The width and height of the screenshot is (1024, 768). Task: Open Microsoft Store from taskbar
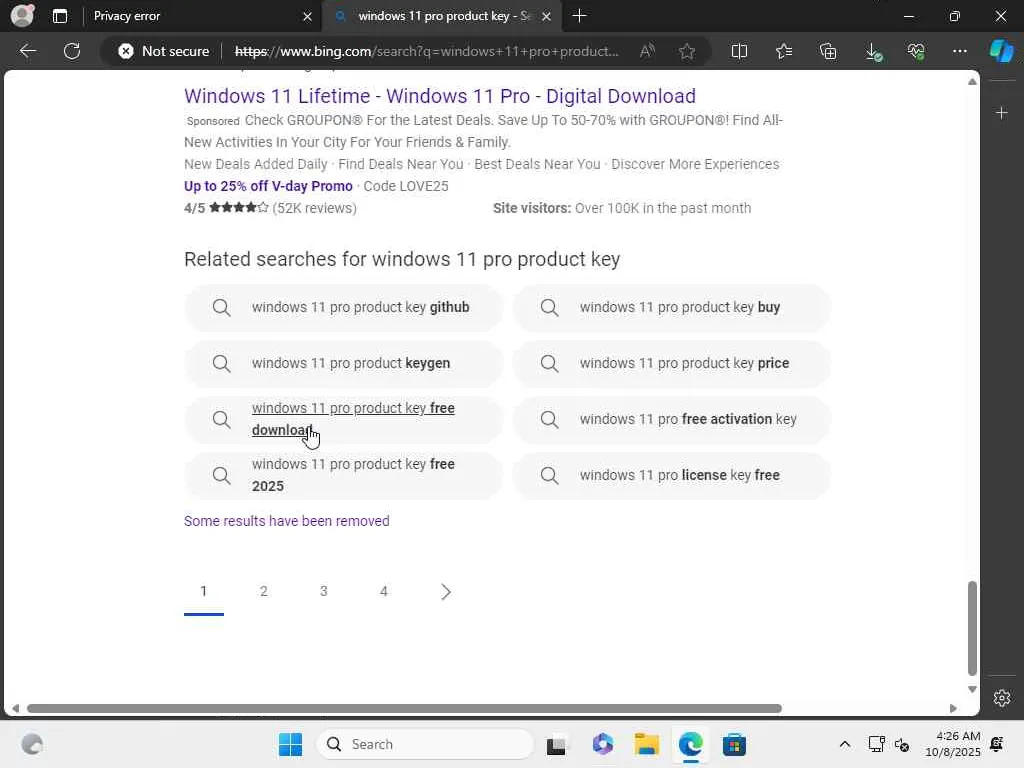tap(734, 744)
